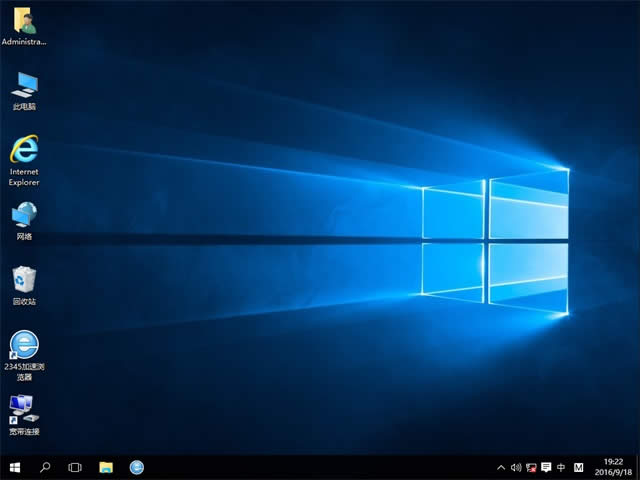Image resolution: width=640 pixels, height=480 pixels.
Task: Toggle the 中 Chinese input mode indicator
Action: pos(561,467)
